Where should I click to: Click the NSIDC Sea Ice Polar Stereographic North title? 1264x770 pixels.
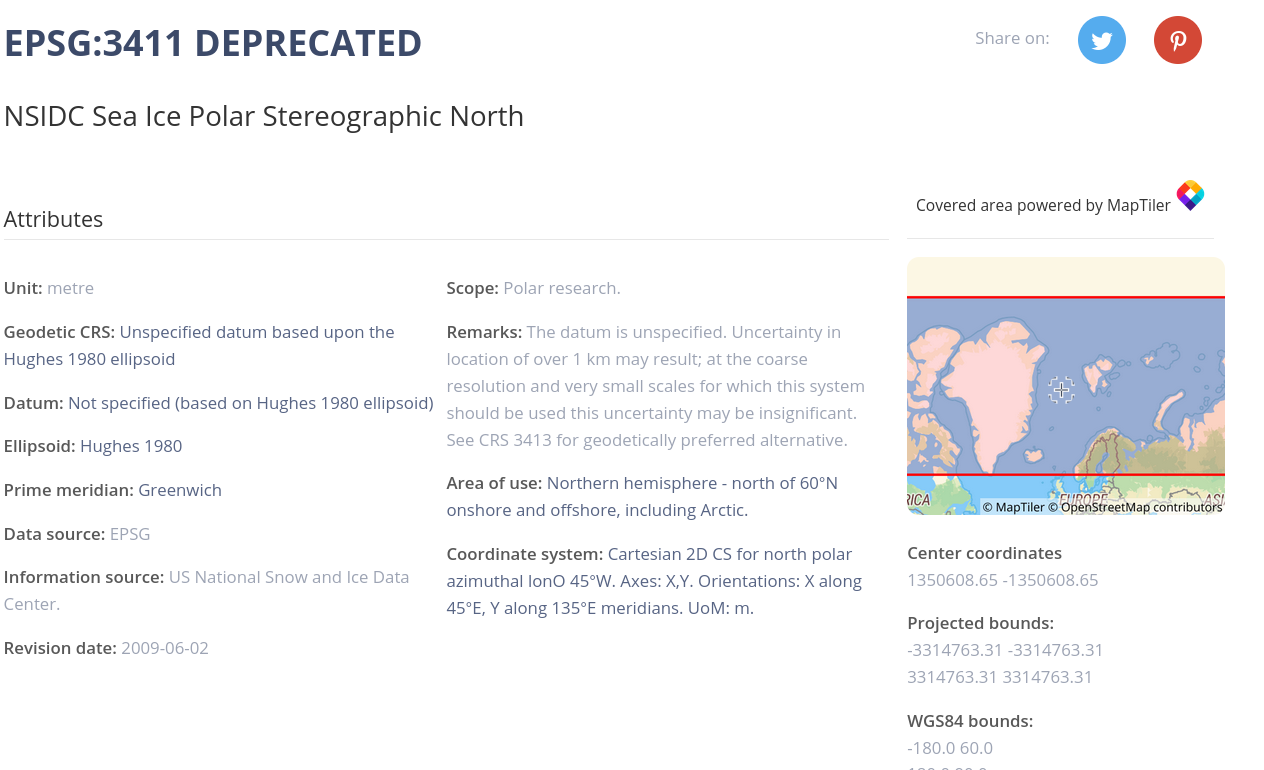tap(263, 115)
